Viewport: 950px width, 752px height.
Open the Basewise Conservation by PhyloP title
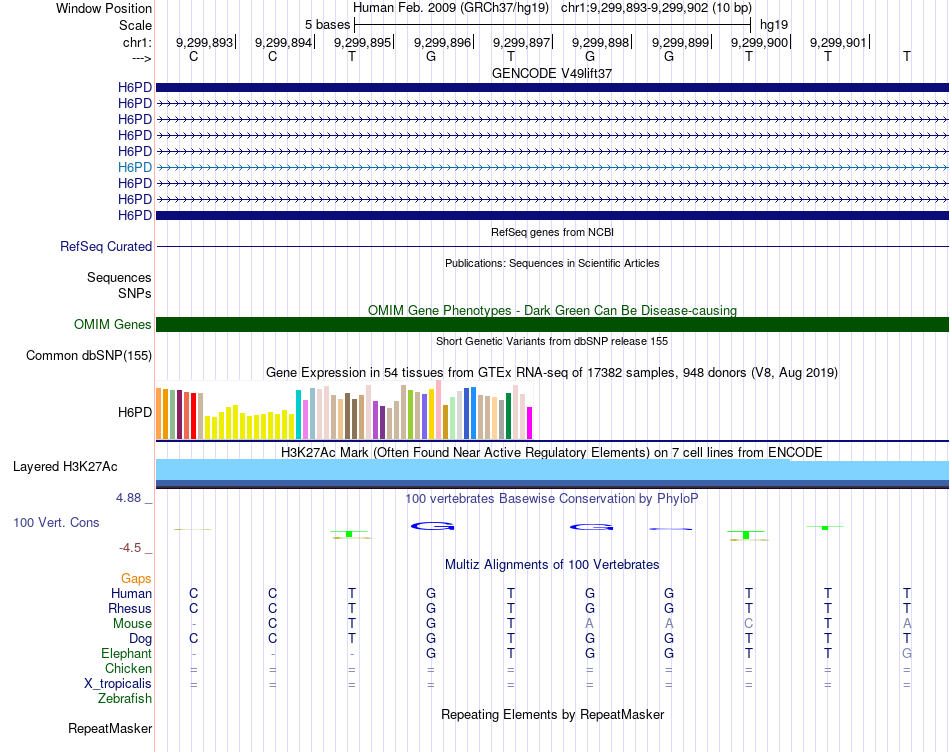552,499
